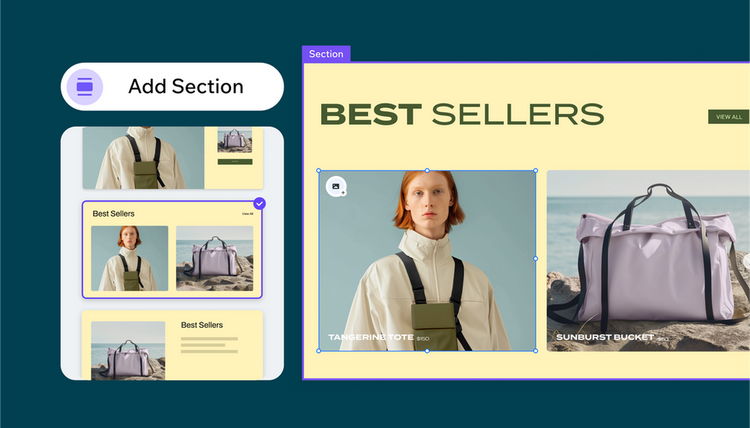750x428 pixels.
Task: Choose the top template with model photo
Action: [171, 158]
